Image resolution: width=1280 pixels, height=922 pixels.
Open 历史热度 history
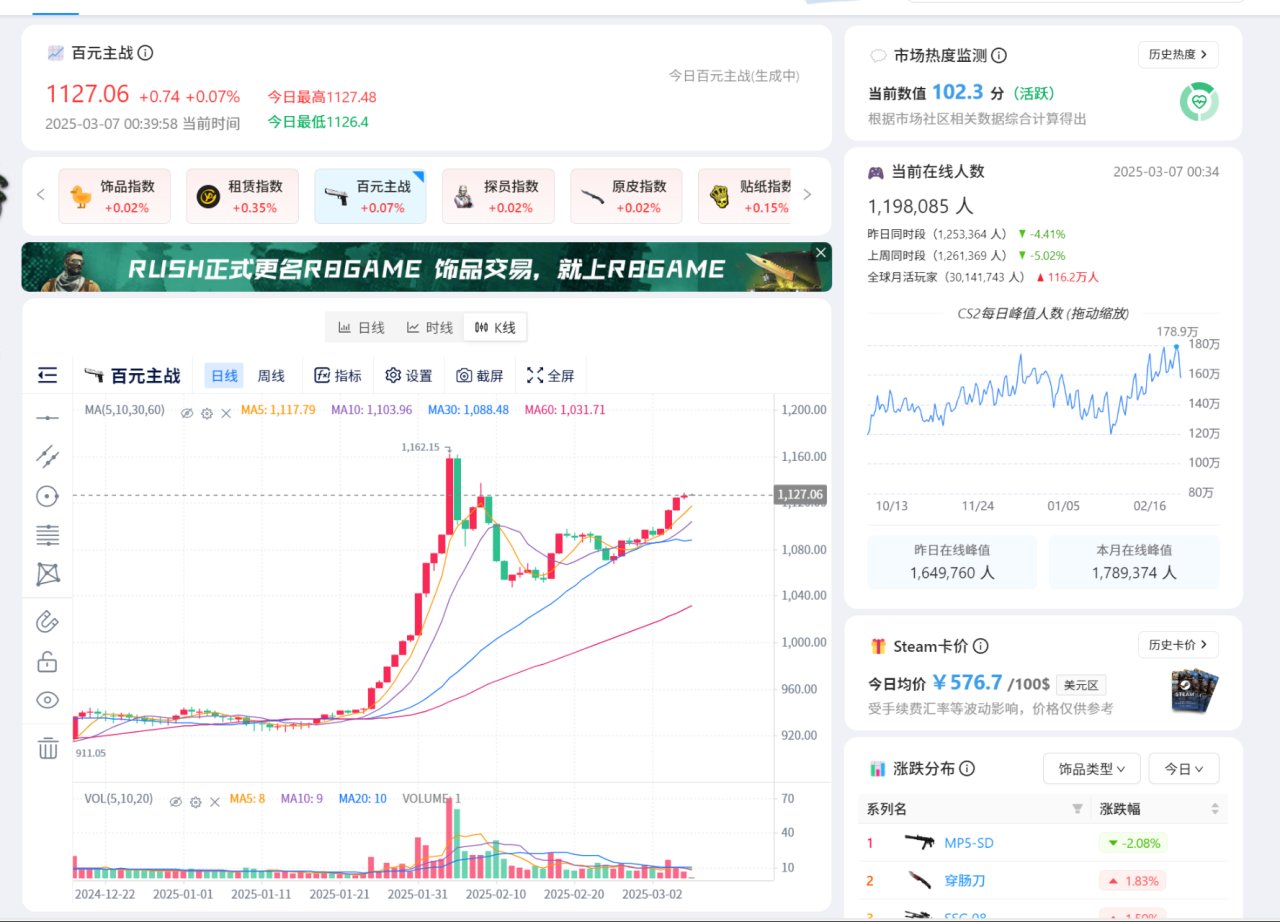tap(1178, 55)
